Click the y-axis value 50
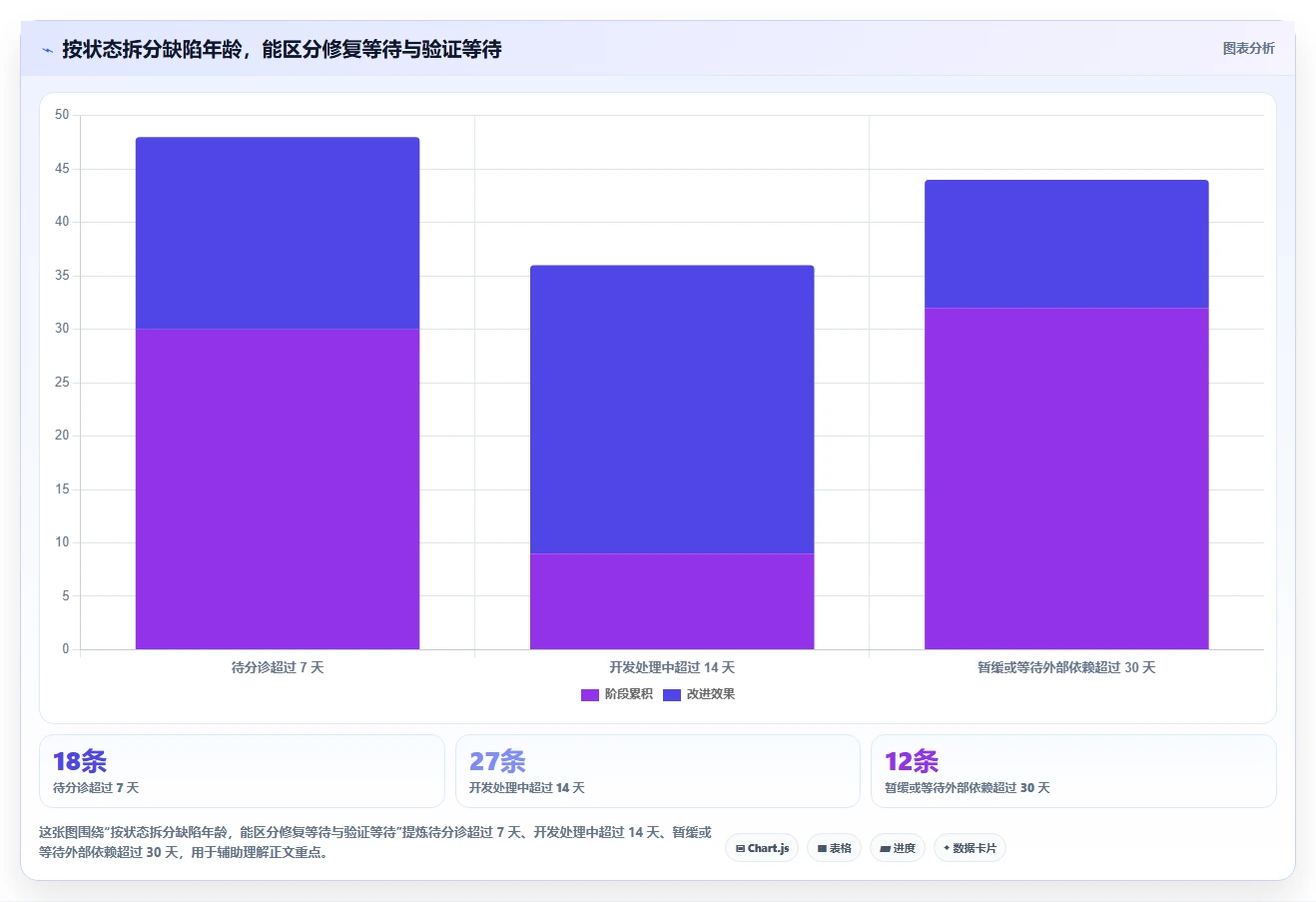This screenshot has height=902, width=1316. point(62,115)
